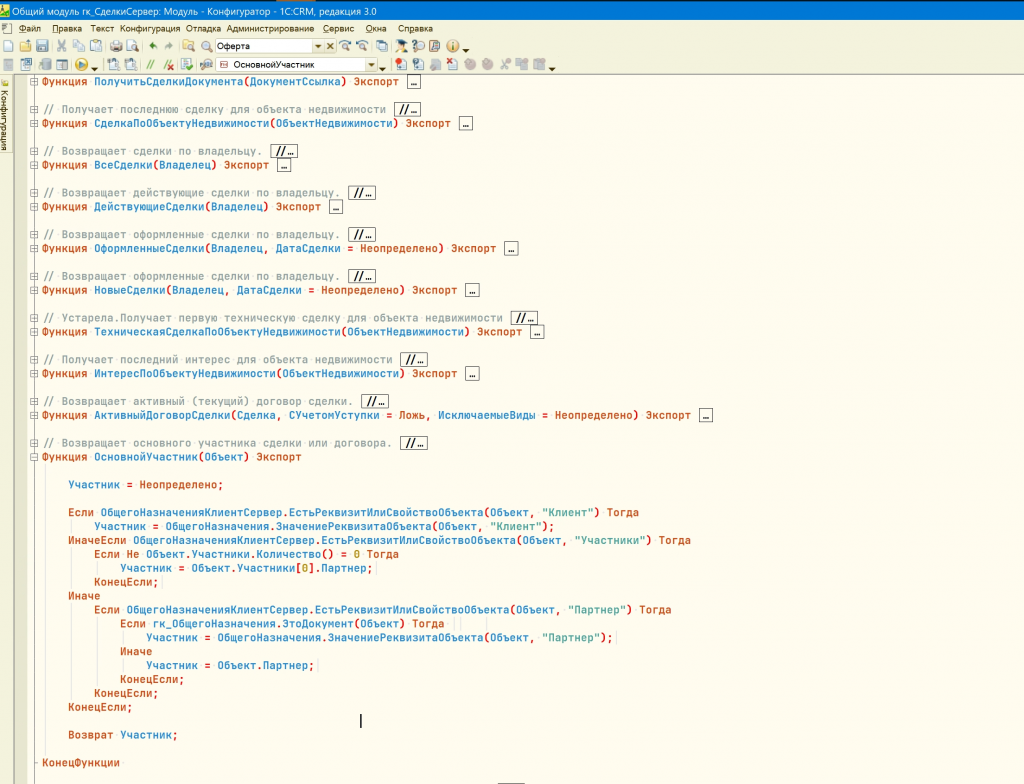The image size is (1024, 784).
Task: Expand function ВсеСделки
Action: click(x=34, y=165)
